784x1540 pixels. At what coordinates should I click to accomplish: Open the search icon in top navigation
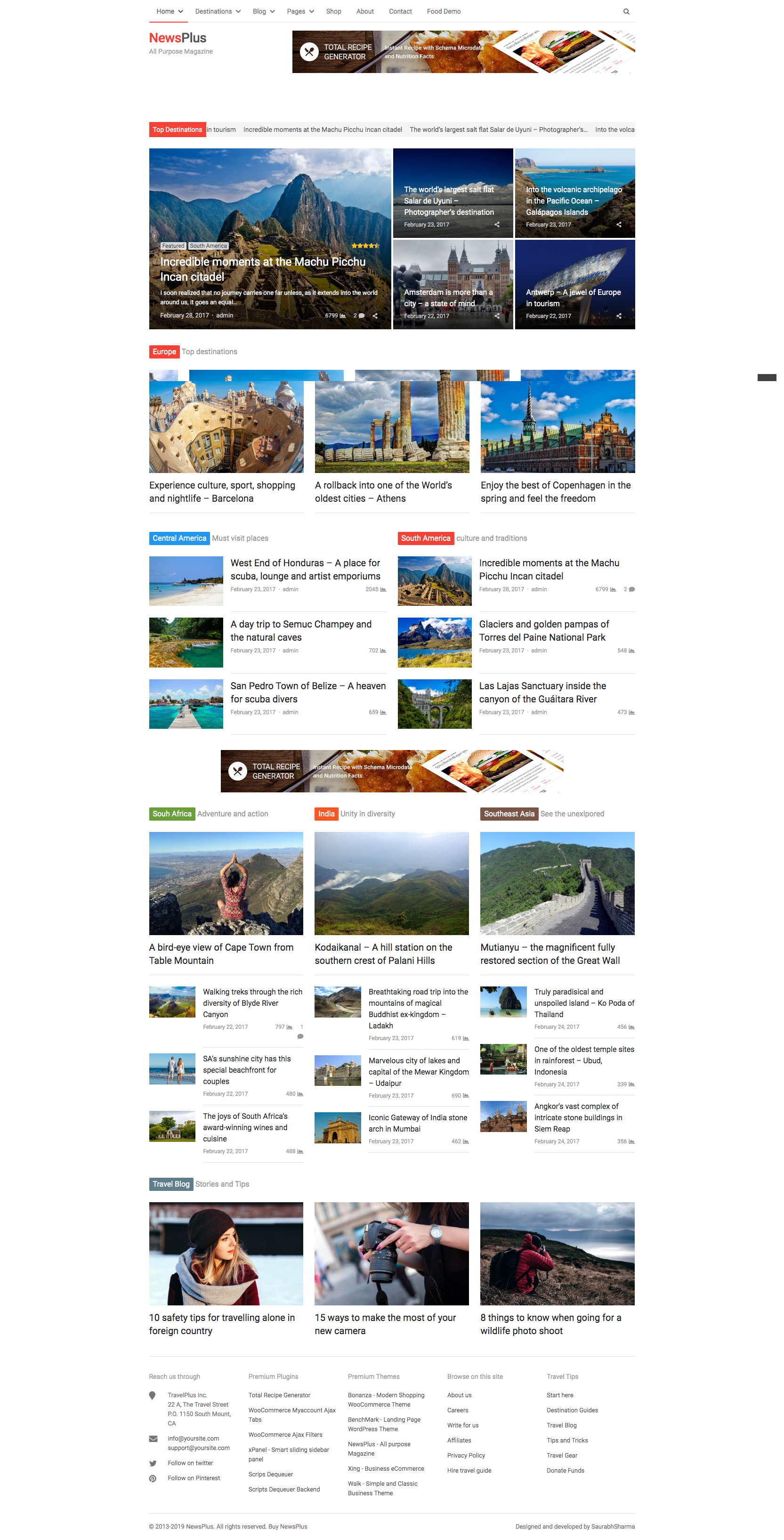tap(626, 11)
